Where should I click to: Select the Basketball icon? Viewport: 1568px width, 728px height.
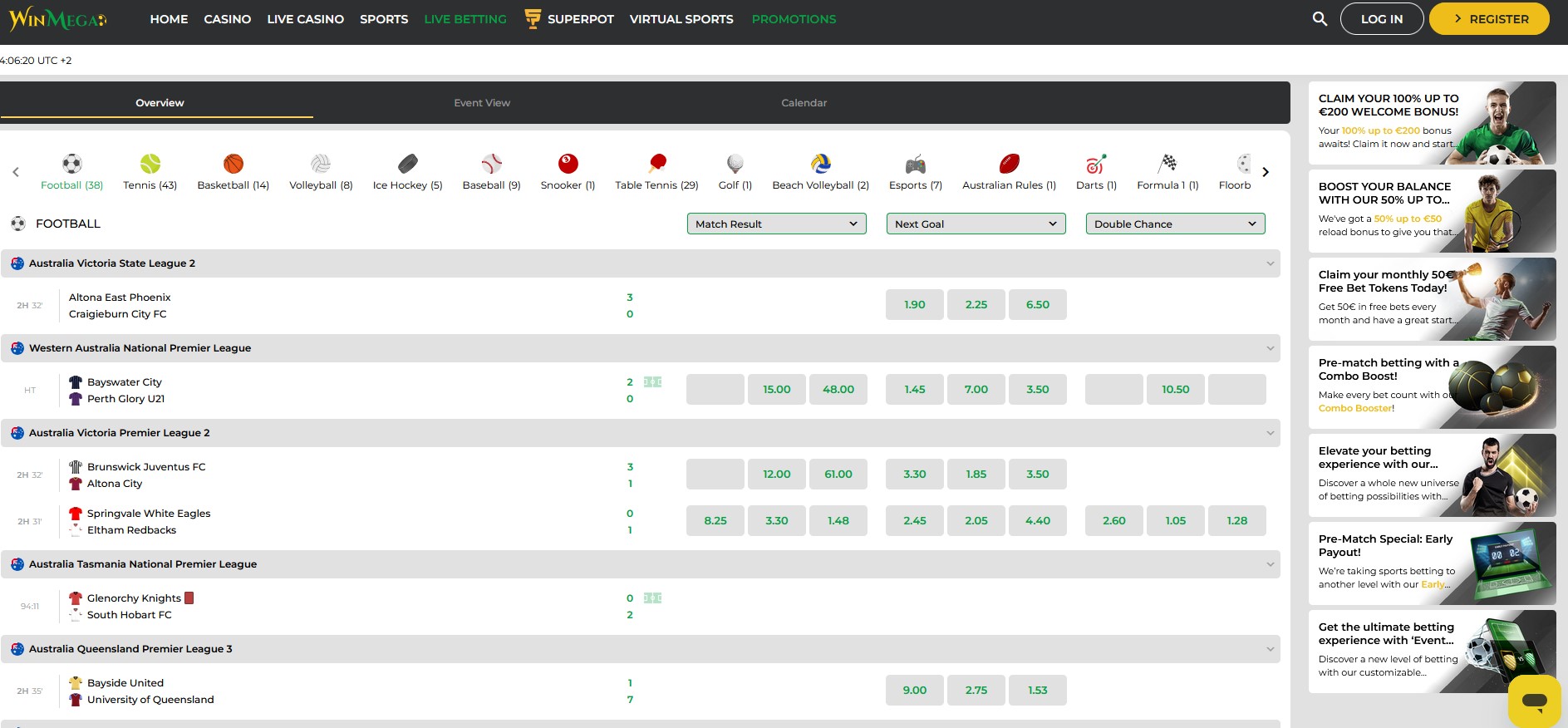[x=233, y=163]
